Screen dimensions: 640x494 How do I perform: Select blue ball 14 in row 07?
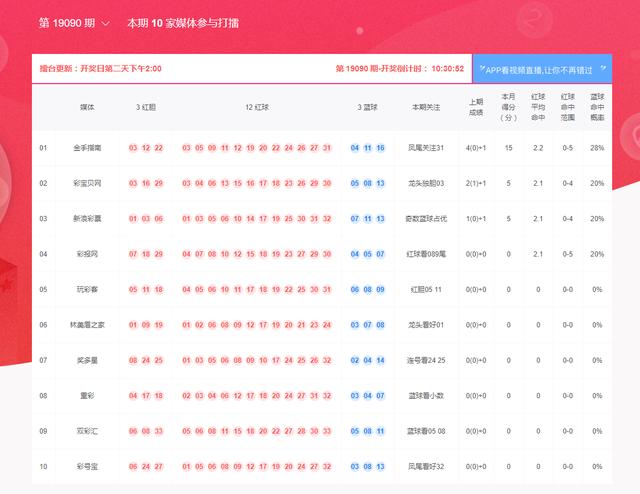click(380, 360)
